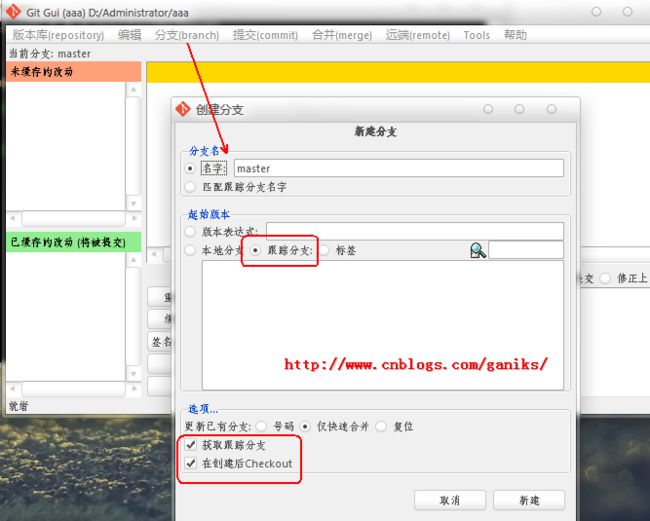Click the 当前分支: master label

[50, 53]
